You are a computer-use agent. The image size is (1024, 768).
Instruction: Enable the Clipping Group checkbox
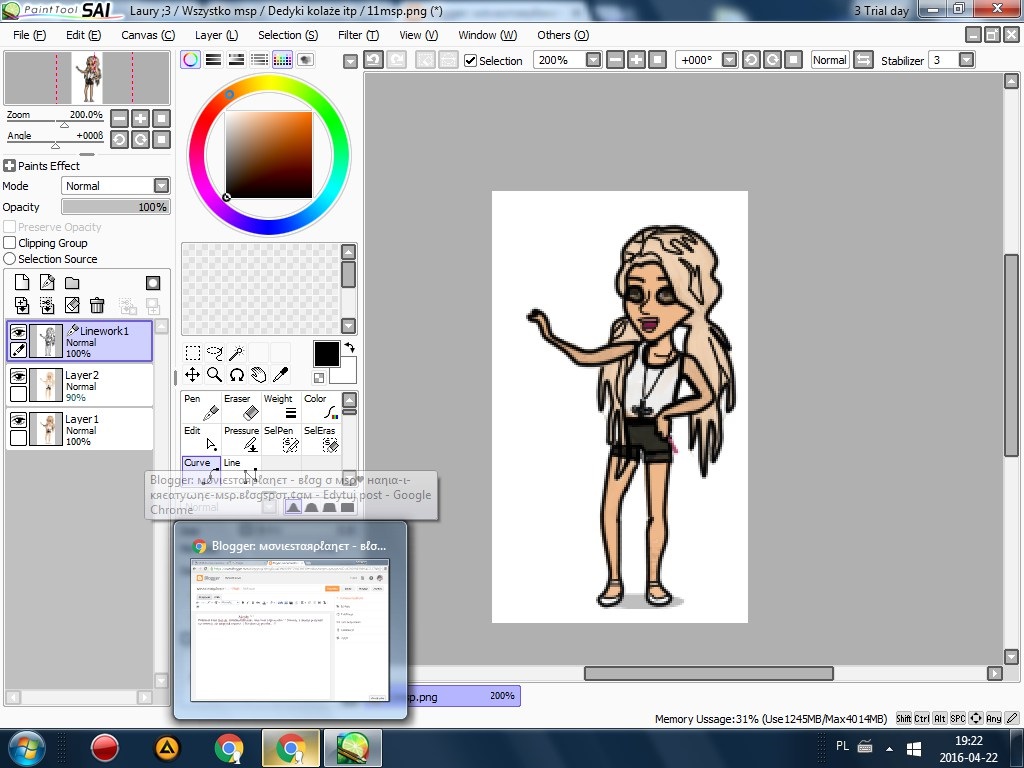(x=10, y=243)
